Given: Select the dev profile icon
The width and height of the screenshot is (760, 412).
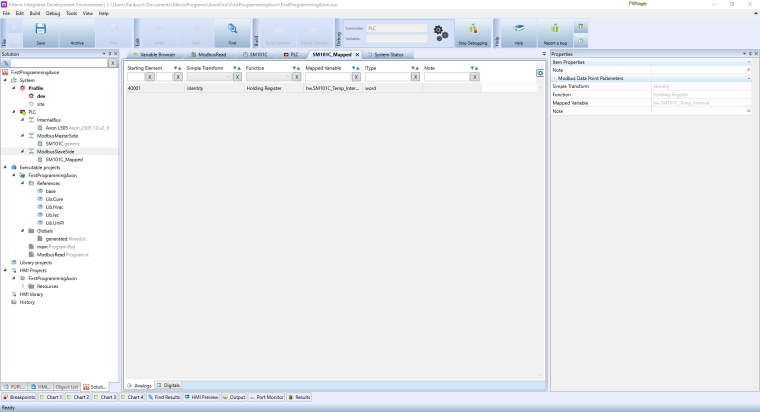Looking at the screenshot, I should [x=32, y=96].
